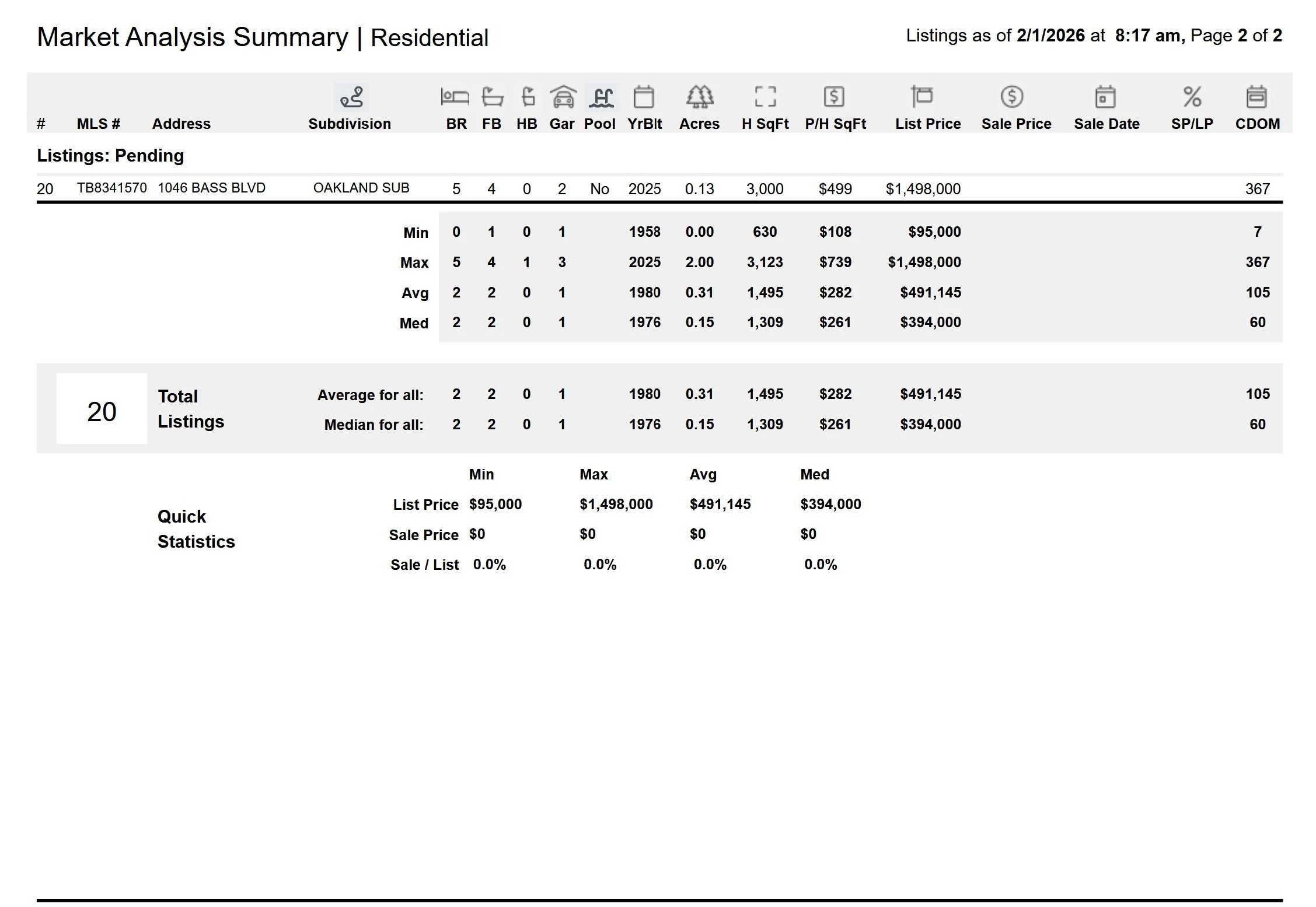Click the CDOM calendar icon

[1256, 97]
